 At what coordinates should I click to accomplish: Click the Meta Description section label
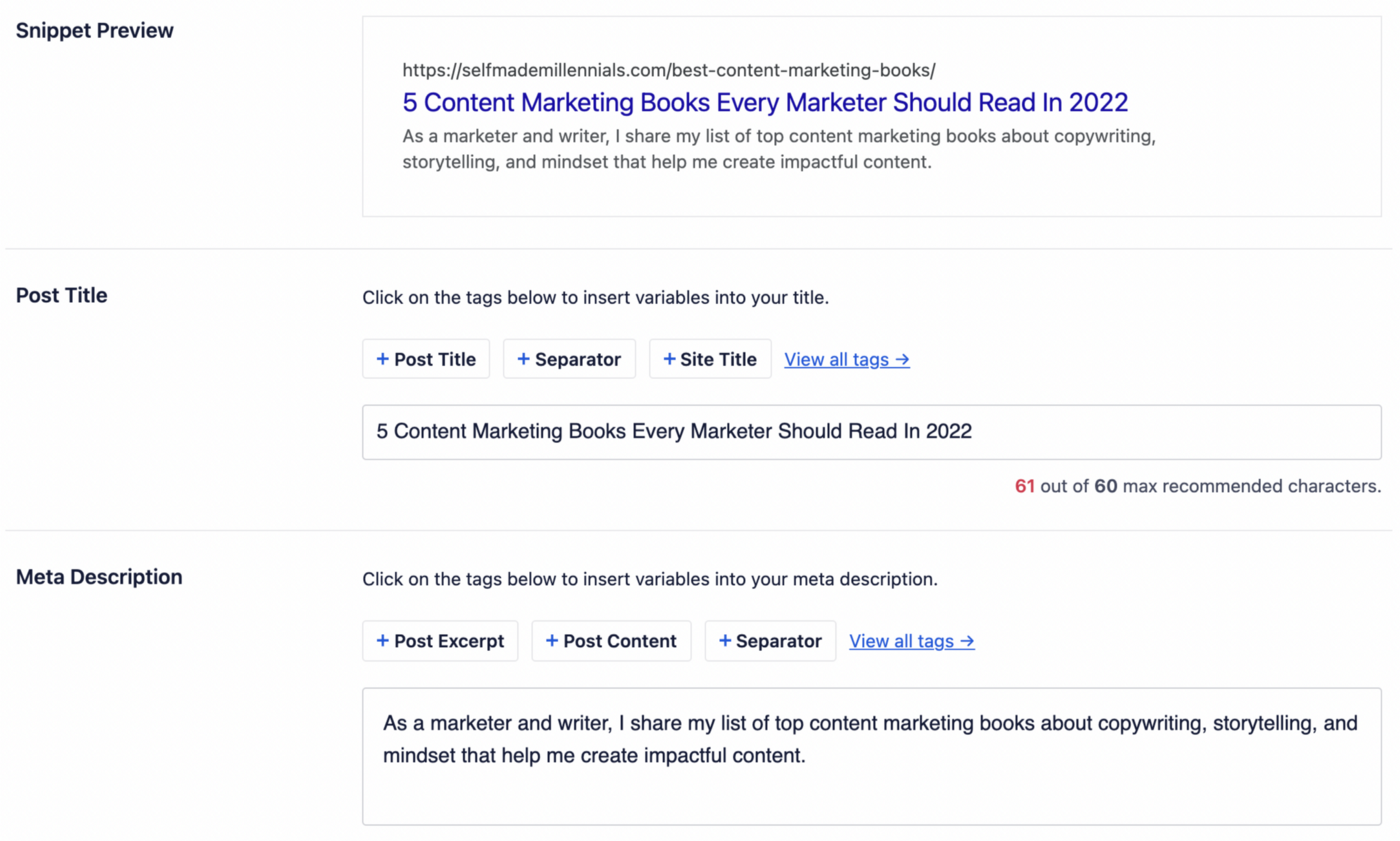click(x=99, y=577)
